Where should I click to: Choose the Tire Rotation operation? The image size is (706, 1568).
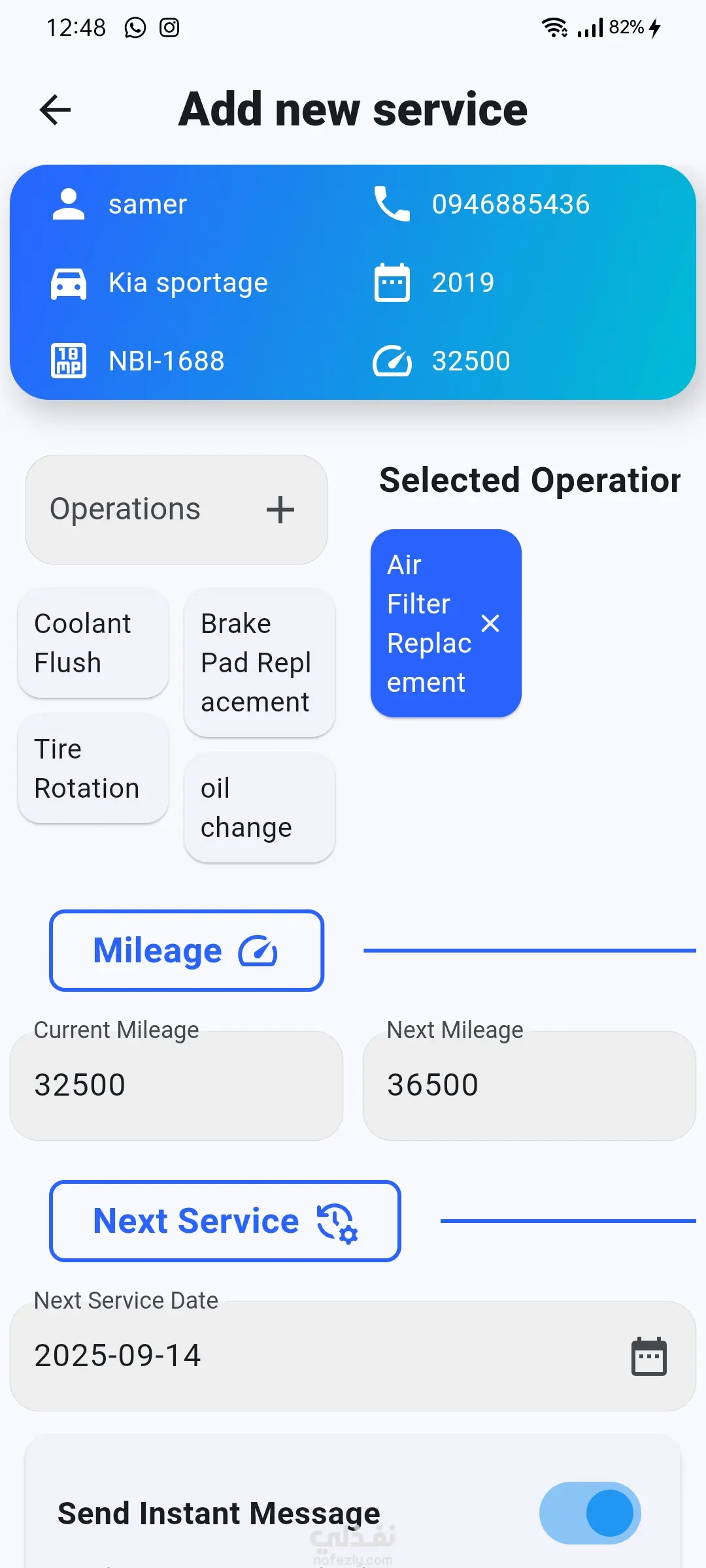click(x=93, y=768)
